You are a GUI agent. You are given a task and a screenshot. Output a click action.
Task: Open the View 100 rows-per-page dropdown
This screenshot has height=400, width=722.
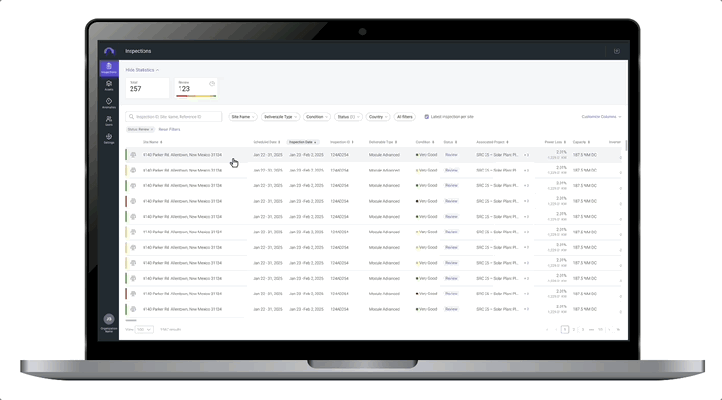pos(144,330)
